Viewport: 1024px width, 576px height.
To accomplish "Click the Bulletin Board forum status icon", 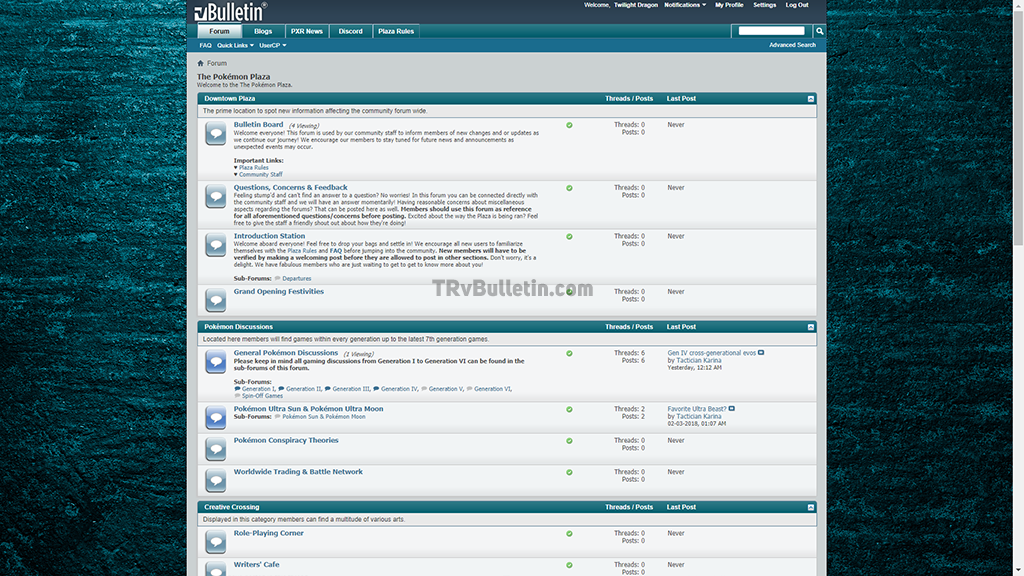I will tap(215, 133).
